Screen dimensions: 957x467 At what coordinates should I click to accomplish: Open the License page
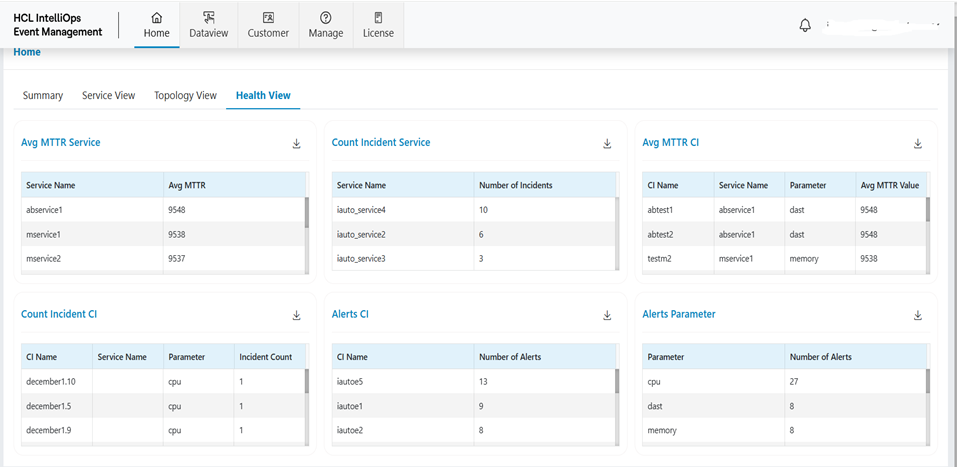pyautogui.click(x=378, y=25)
